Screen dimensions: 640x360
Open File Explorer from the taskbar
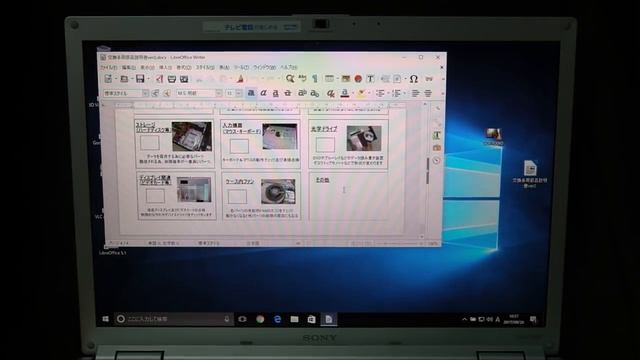294,319
